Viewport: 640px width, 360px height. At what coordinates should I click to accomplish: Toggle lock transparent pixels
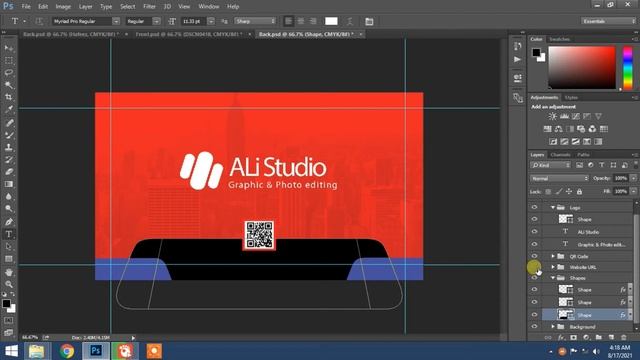click(x=548, y=191)
